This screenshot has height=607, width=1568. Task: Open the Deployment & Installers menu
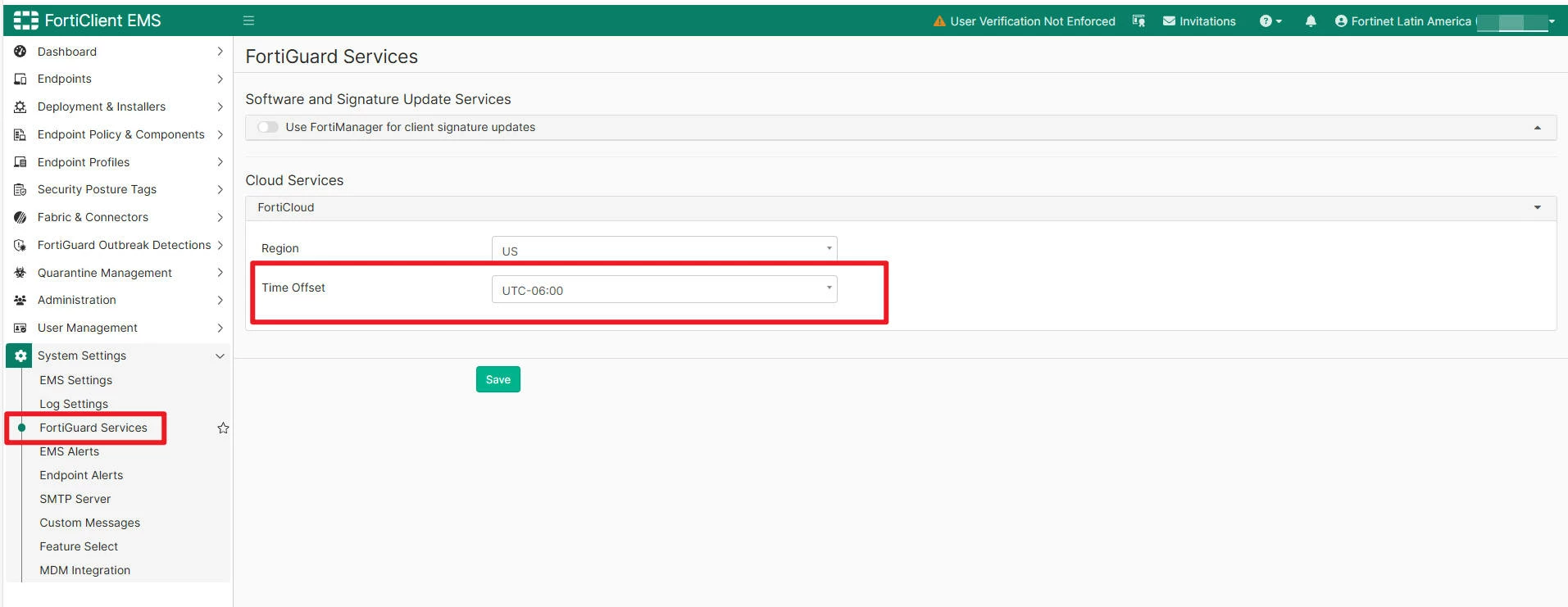(x=102, y=107)
